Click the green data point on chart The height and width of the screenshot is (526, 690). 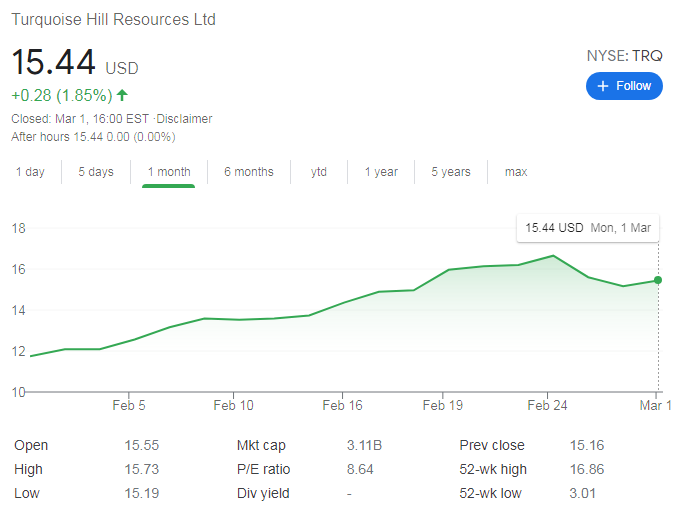(658, 280)
